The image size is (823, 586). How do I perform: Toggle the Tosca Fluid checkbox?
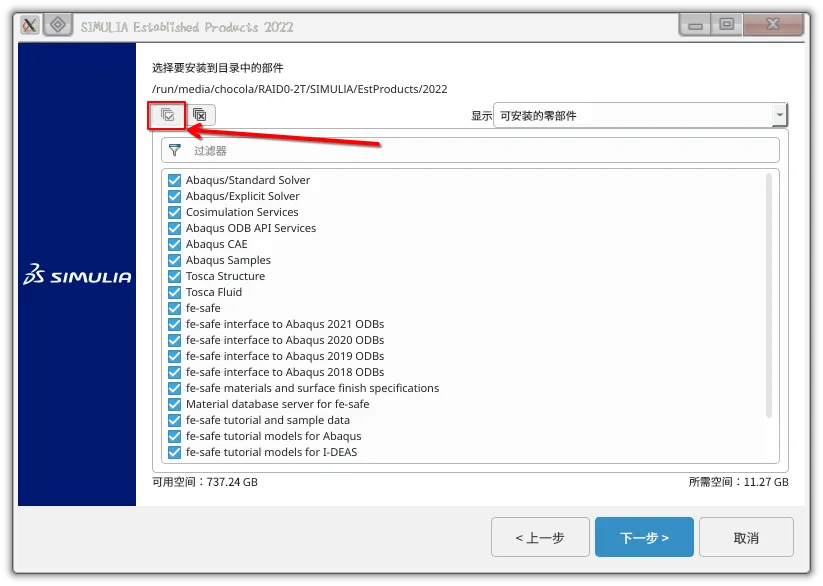click(175, 292)
